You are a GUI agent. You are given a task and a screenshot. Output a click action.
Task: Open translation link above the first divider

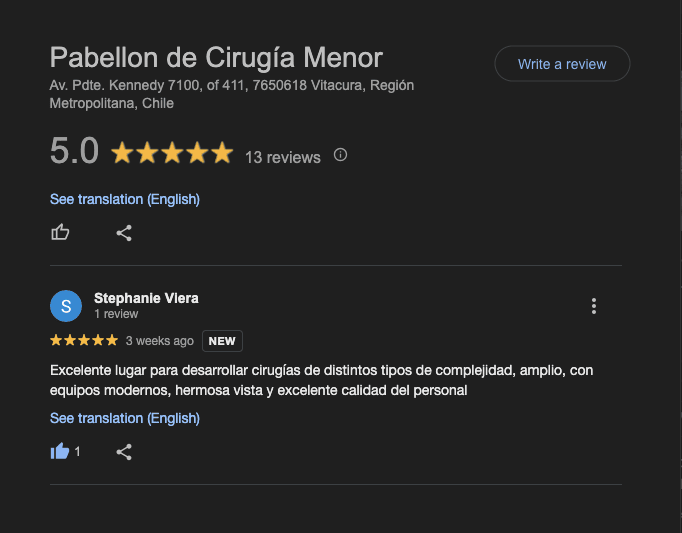[x=124, y=199]
